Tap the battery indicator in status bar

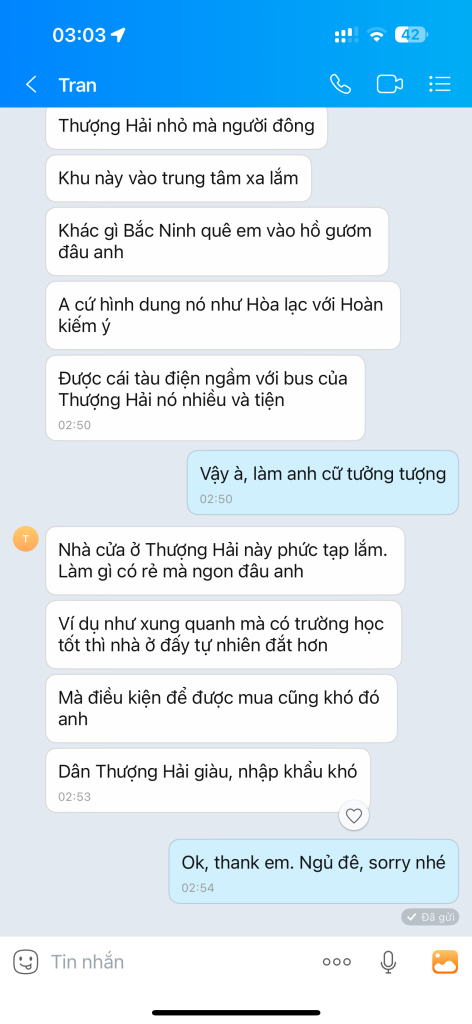(x=411, y=35)
